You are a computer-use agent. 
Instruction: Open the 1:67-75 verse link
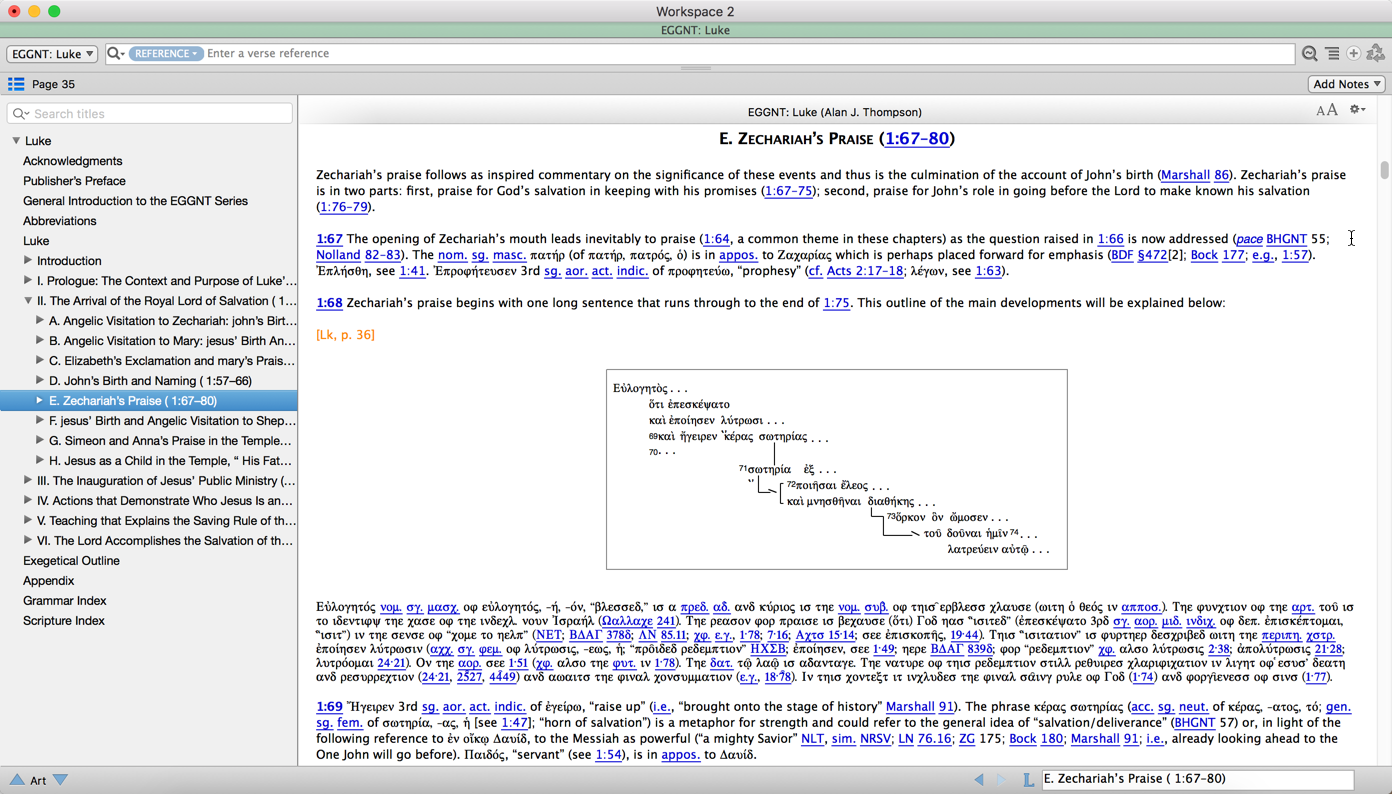click(x=788, y=191)
